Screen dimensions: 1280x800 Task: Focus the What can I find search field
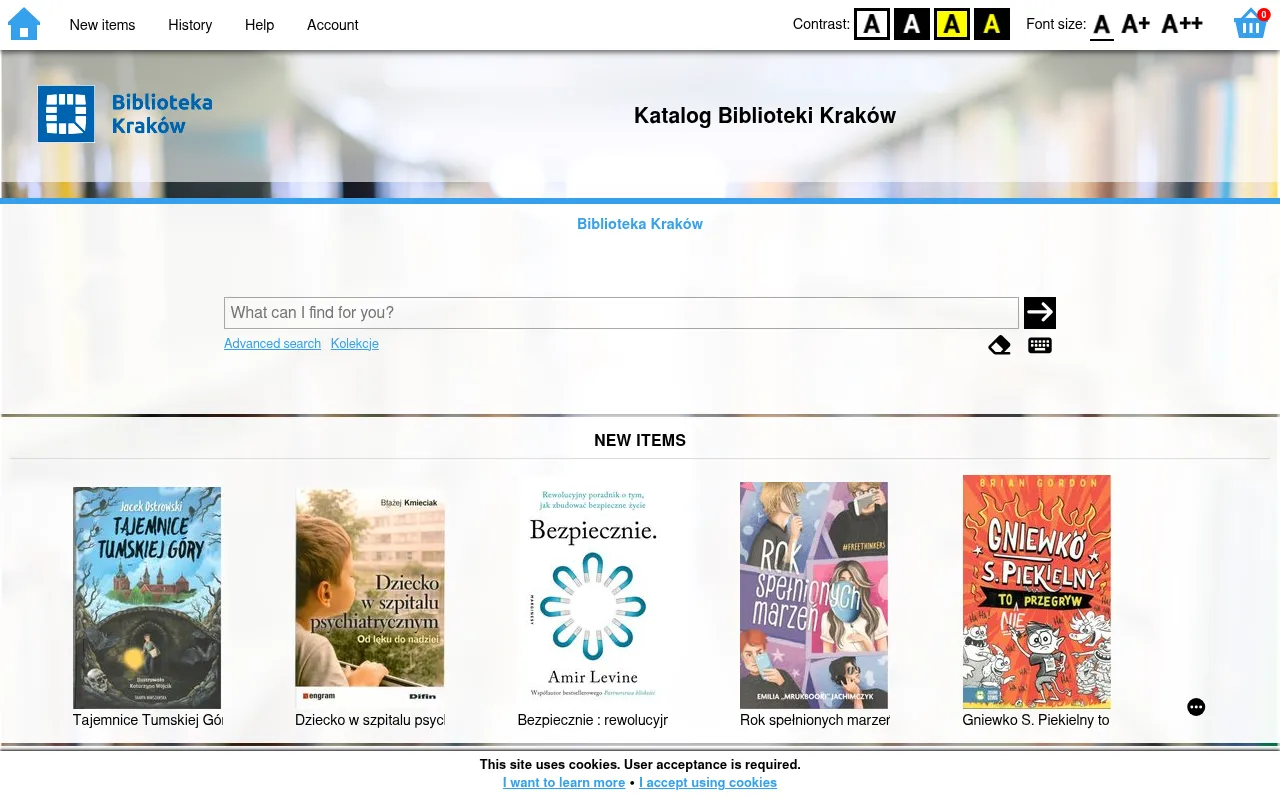coord(621,313)
